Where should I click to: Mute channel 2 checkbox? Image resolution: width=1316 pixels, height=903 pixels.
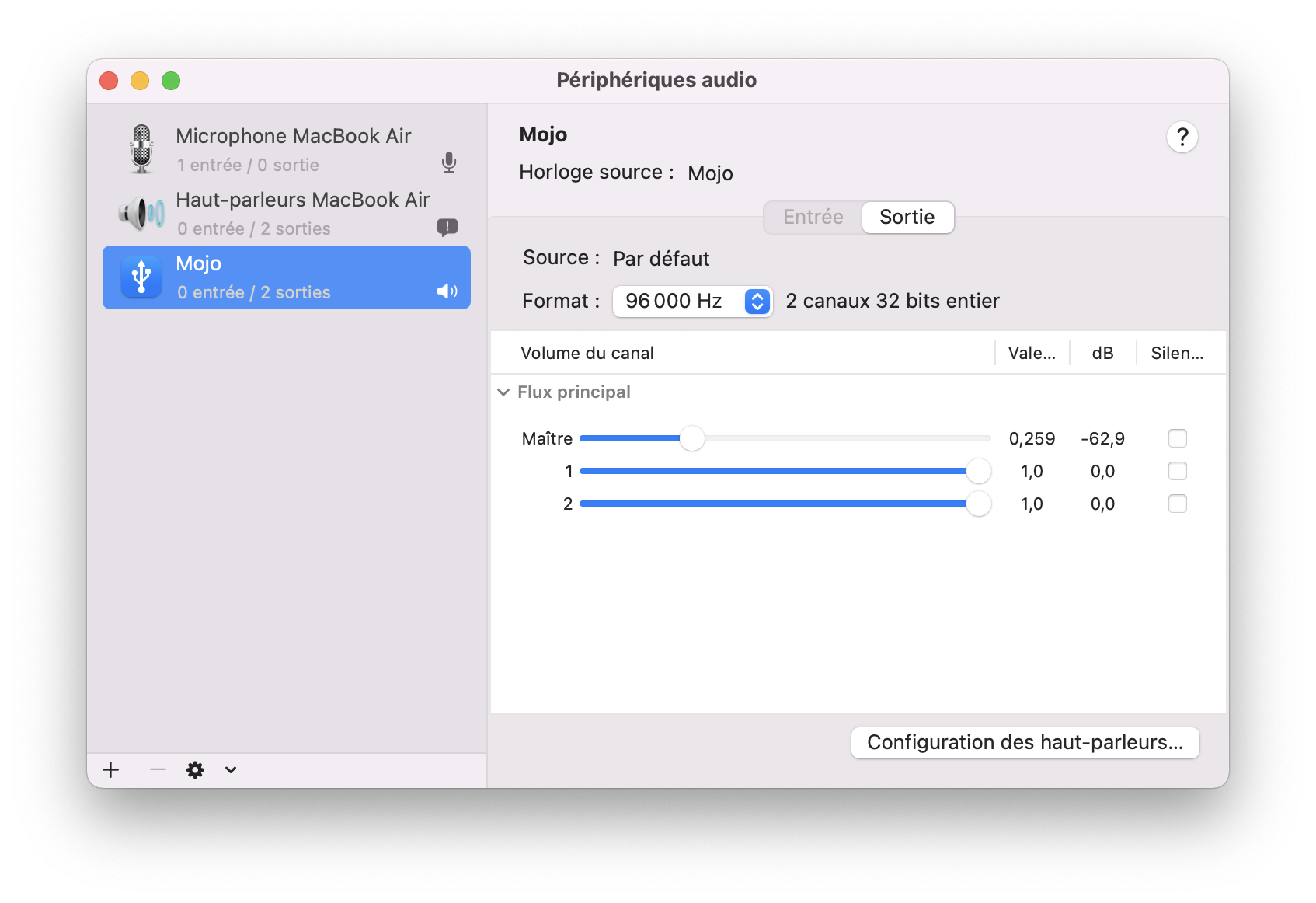[1178, 504]
